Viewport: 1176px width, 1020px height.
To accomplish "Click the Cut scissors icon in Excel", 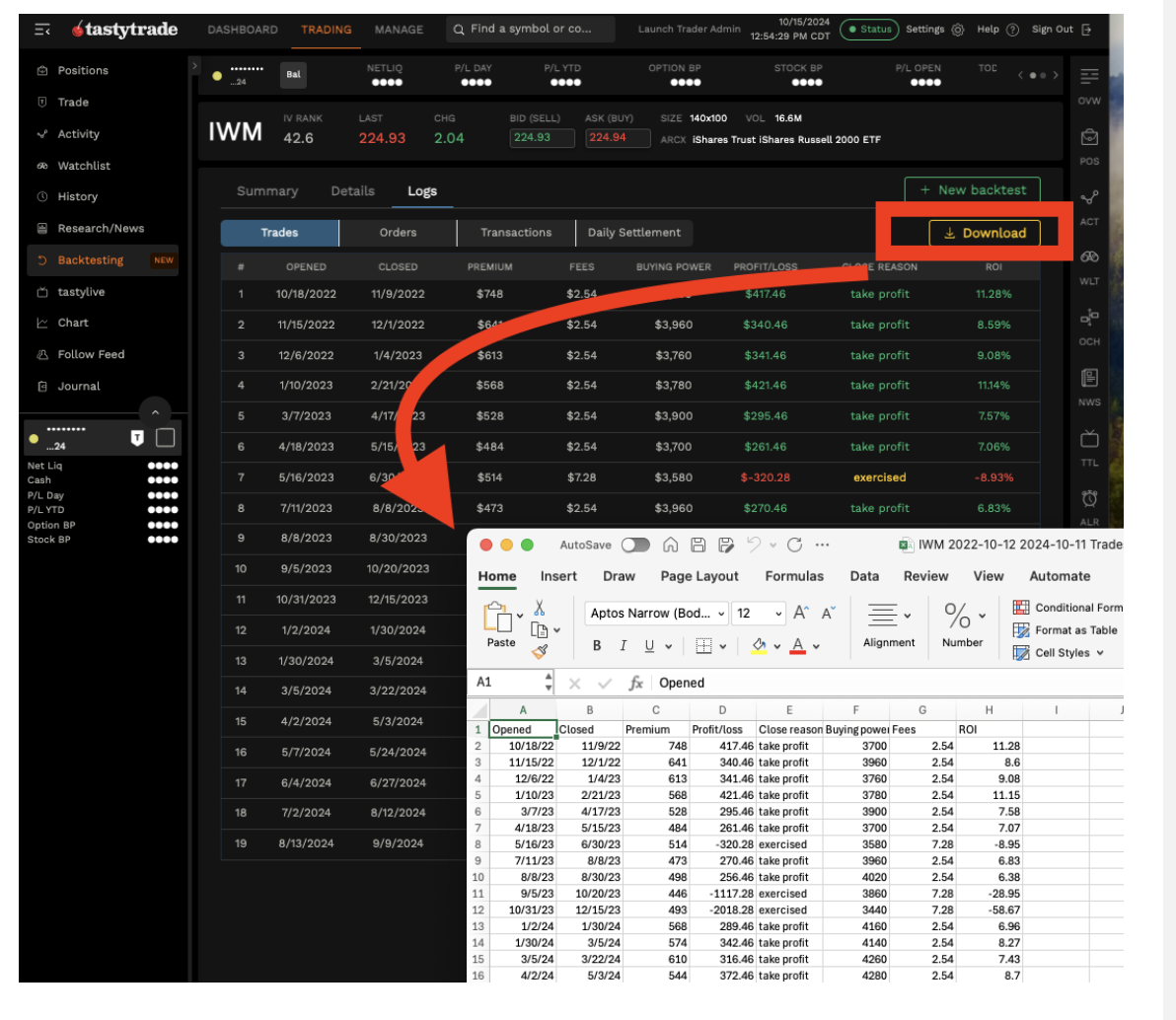I will click(x=540, y=608).
